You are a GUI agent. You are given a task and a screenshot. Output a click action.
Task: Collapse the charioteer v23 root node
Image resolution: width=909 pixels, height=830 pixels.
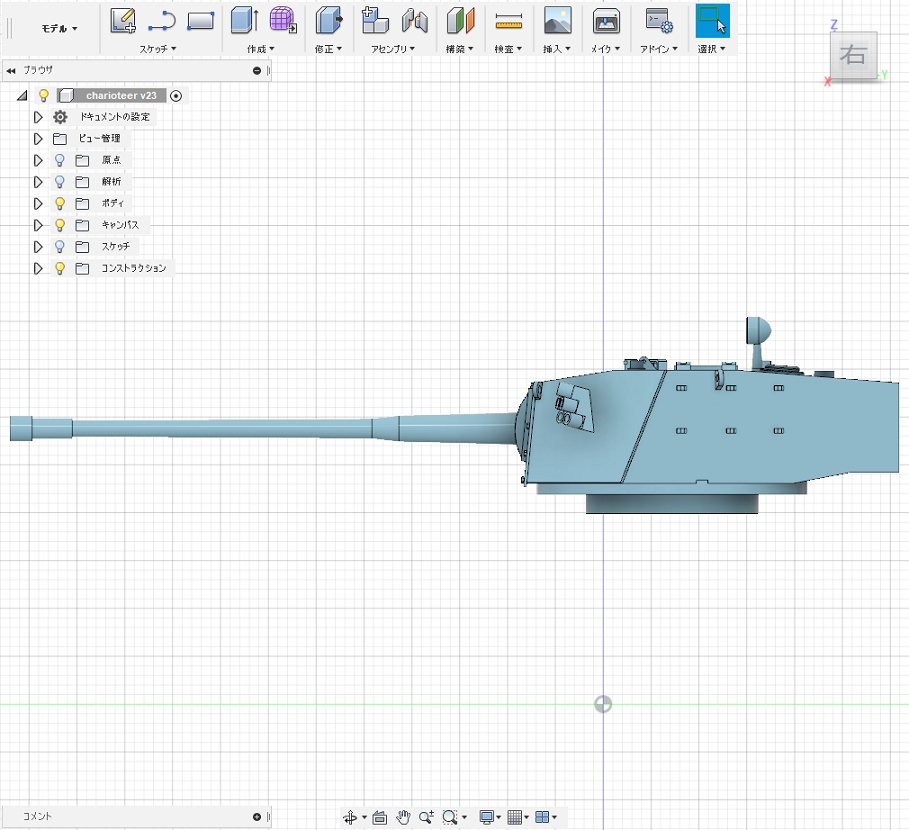(22, 96)
